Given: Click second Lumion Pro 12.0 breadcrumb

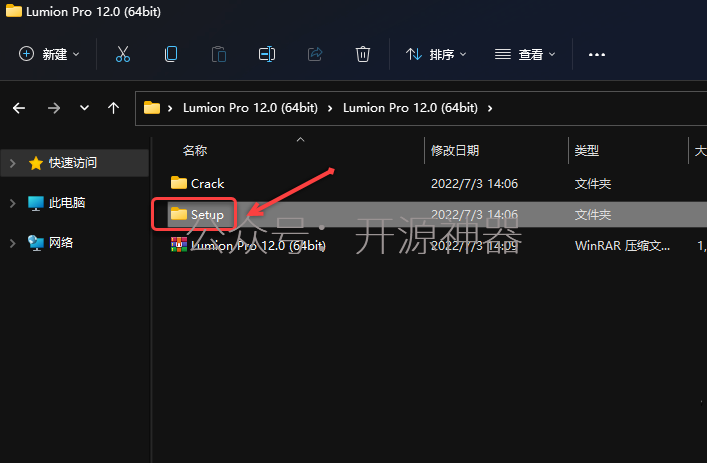Looking at the screenshot, I should tap(410, 108).
